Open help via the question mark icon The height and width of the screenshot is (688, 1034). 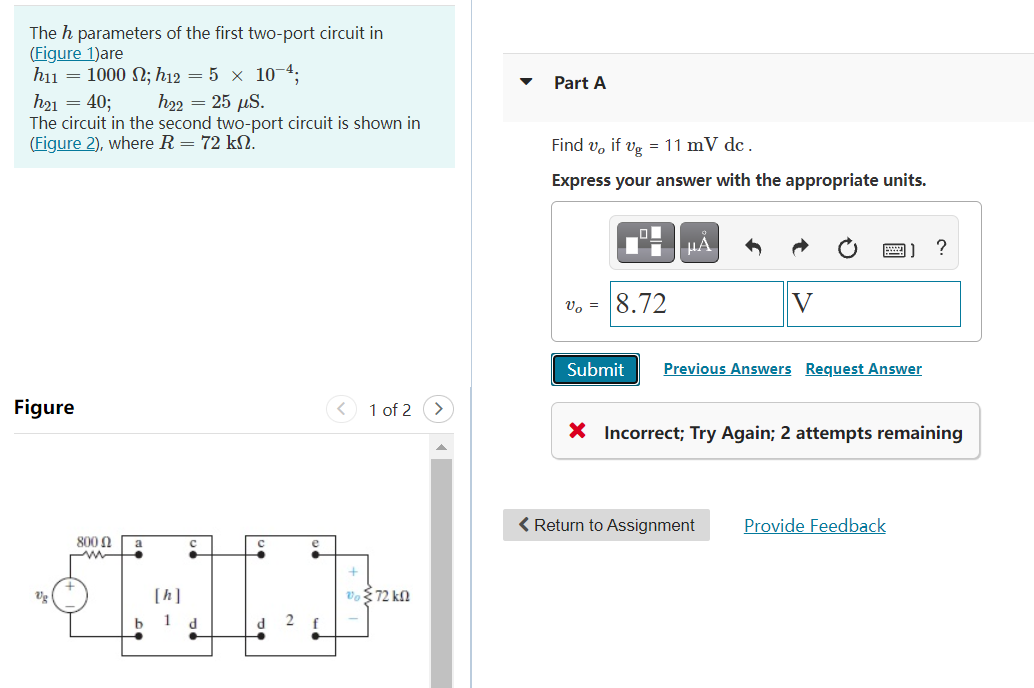(x=940, y=249)
